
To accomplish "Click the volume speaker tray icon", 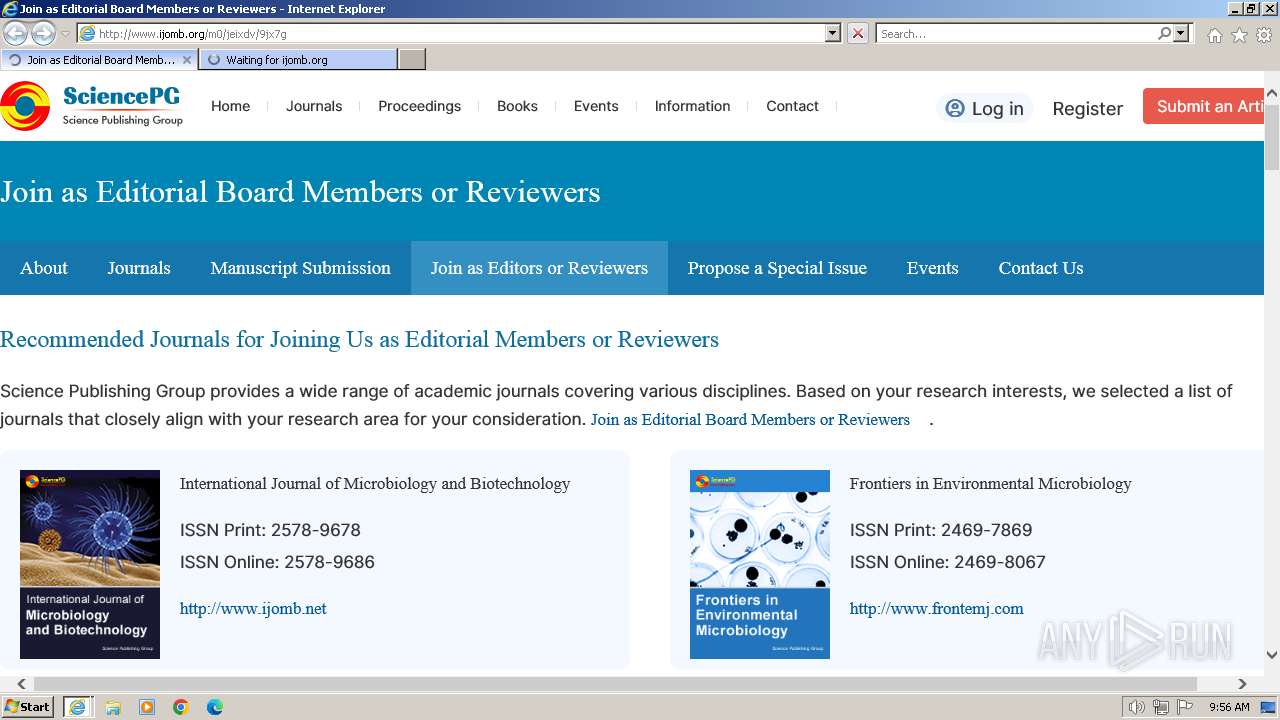I will tap(1137, 707).
